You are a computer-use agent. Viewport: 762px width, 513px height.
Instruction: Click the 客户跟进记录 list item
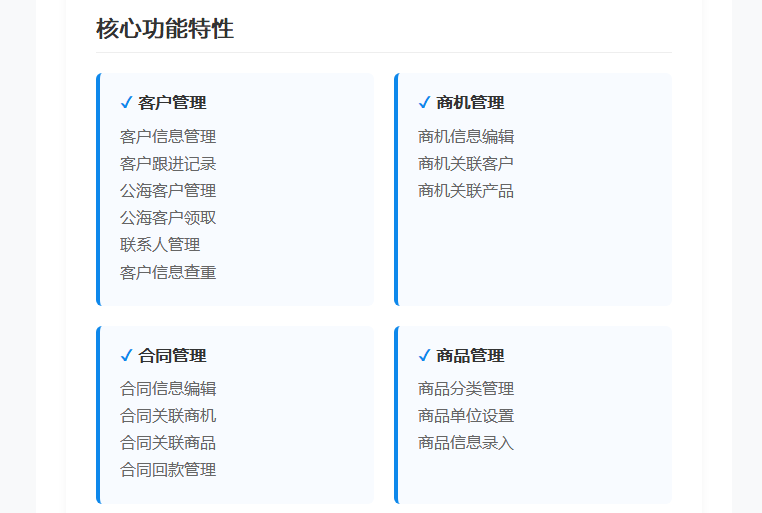[168, 164]
